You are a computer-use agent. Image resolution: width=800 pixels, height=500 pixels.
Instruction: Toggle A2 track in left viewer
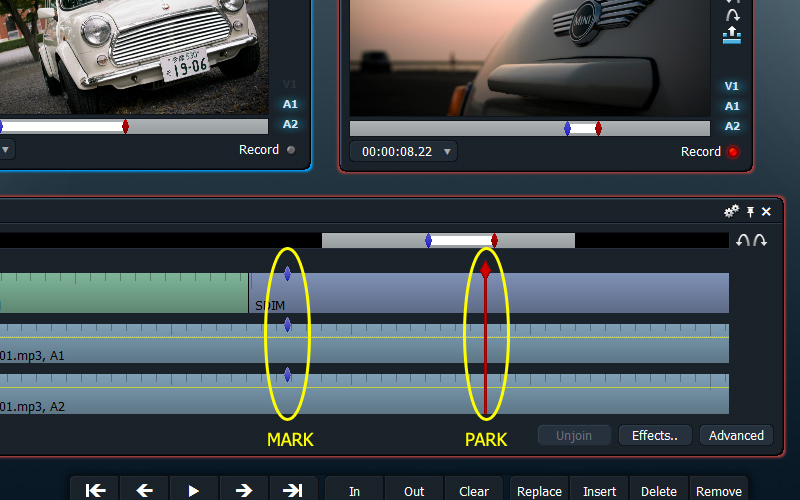click(x=290, y=124)
